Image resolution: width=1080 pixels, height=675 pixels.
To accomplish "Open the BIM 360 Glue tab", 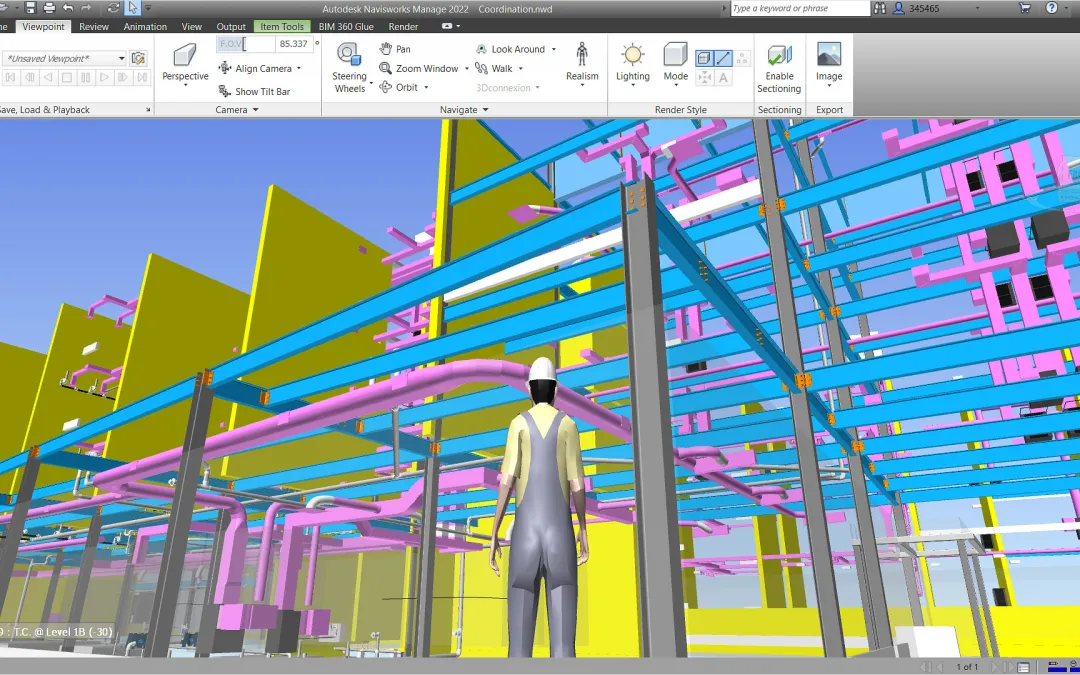I will (x=346, y=26).
